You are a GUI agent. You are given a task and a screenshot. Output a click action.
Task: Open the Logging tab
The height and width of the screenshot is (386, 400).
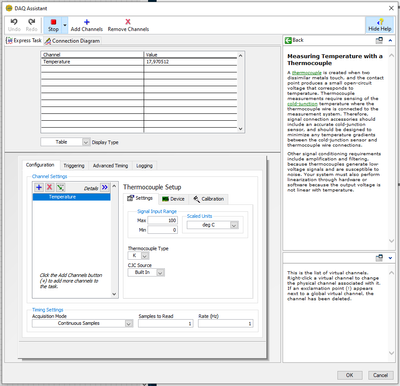coord(144,166)
